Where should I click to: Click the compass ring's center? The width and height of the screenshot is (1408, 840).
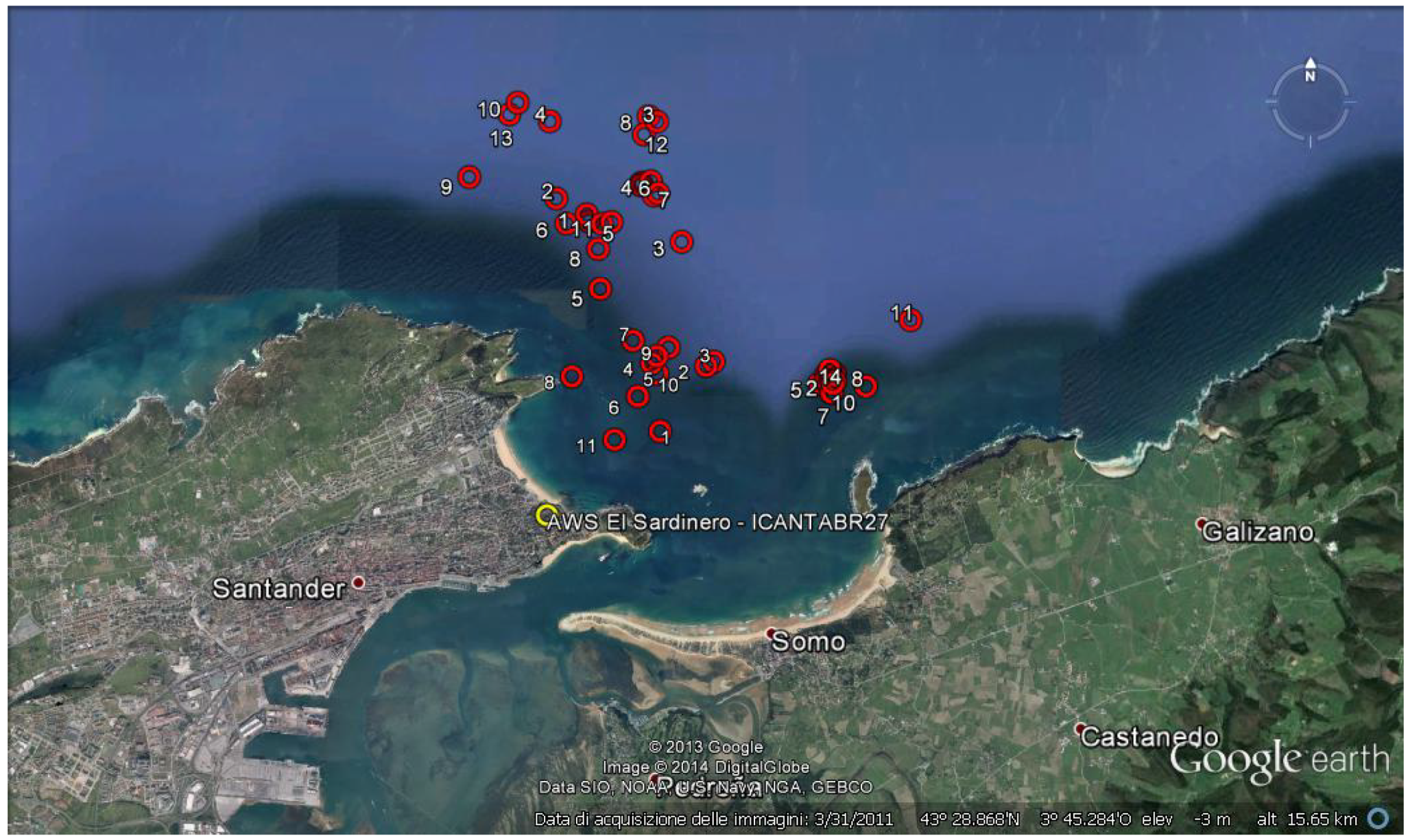1310,103
